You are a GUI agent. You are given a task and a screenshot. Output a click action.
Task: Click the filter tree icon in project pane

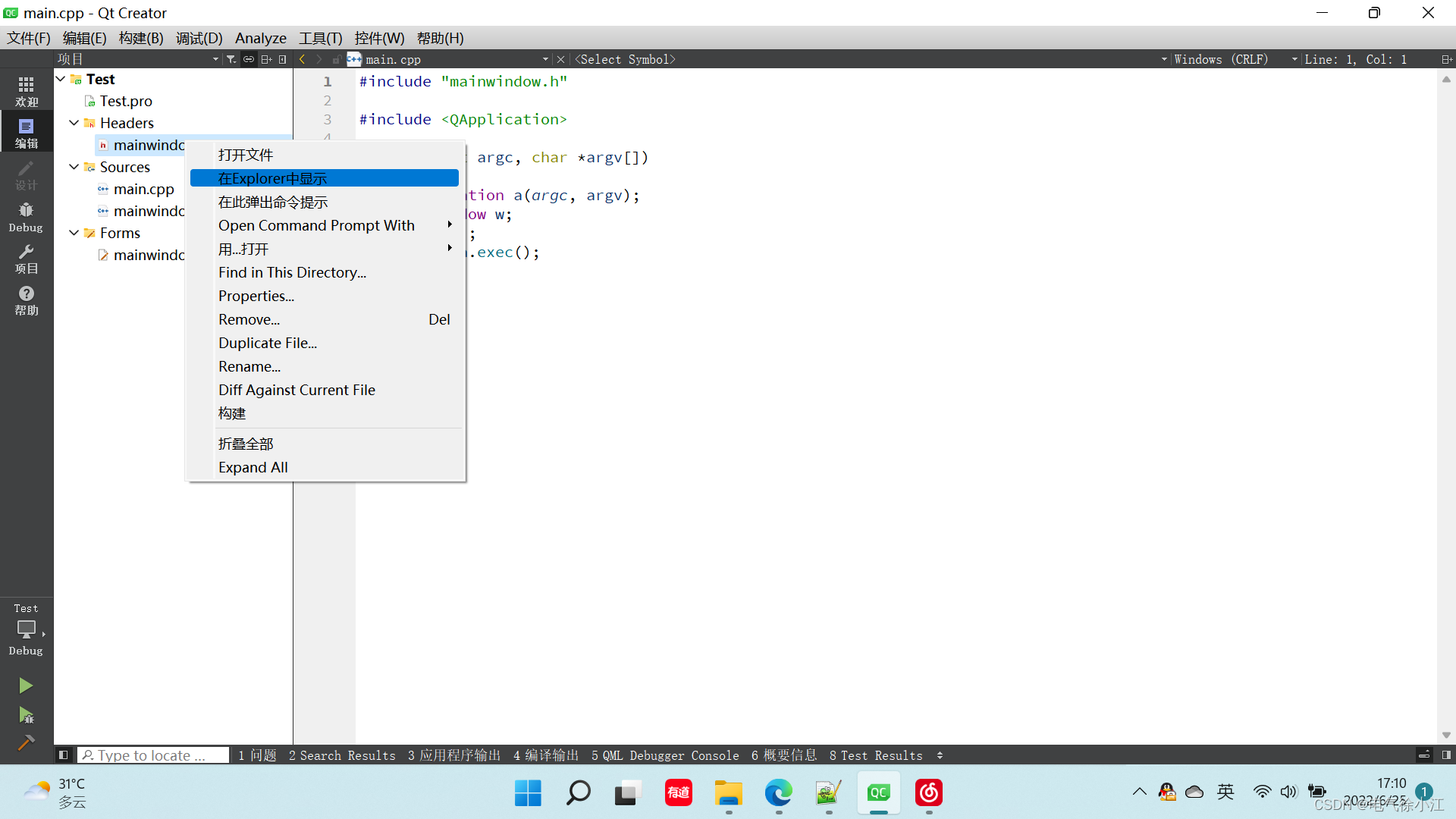coord(231,59)
